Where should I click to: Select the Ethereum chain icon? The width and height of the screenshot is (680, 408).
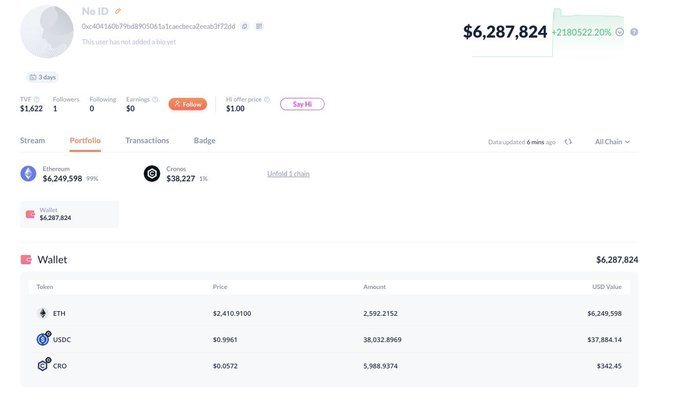28,174
